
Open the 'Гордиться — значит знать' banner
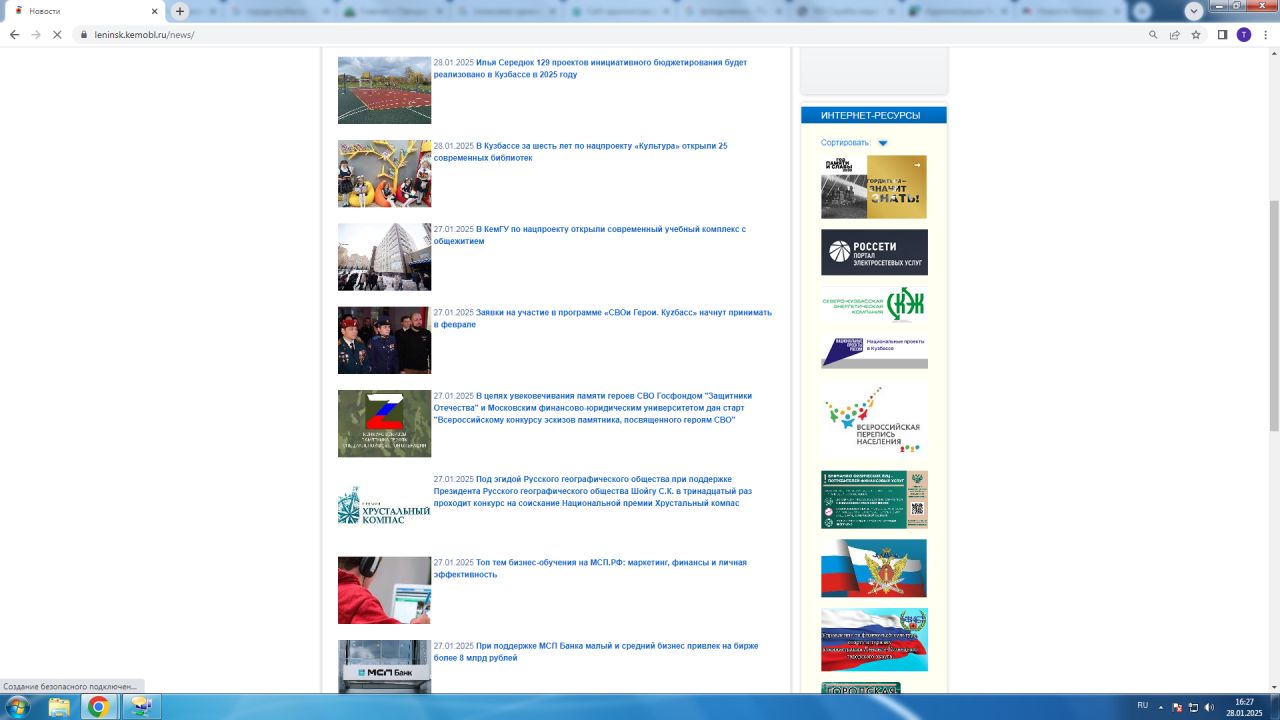[x=874, y=187]
